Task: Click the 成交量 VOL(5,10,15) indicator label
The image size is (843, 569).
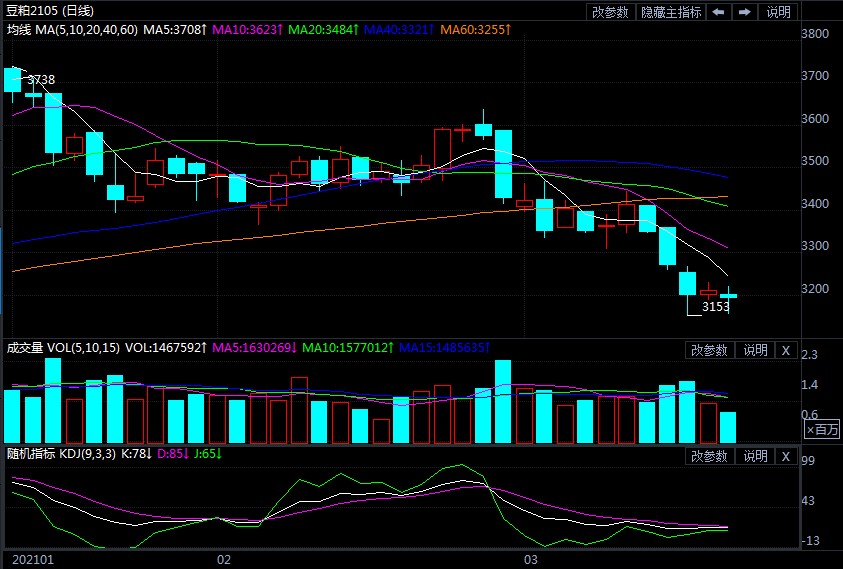Action: (63, 348)
